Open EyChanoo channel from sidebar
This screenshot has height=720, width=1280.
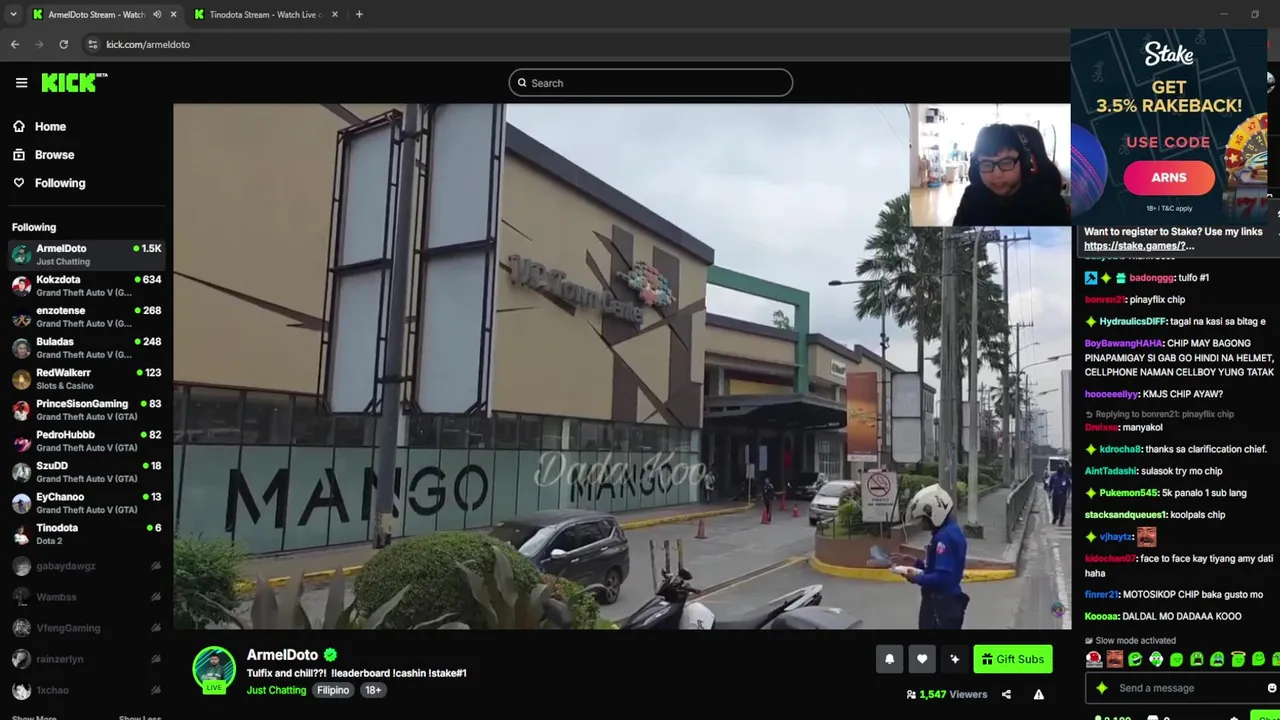pyautogui.click(x=86, y=502)
